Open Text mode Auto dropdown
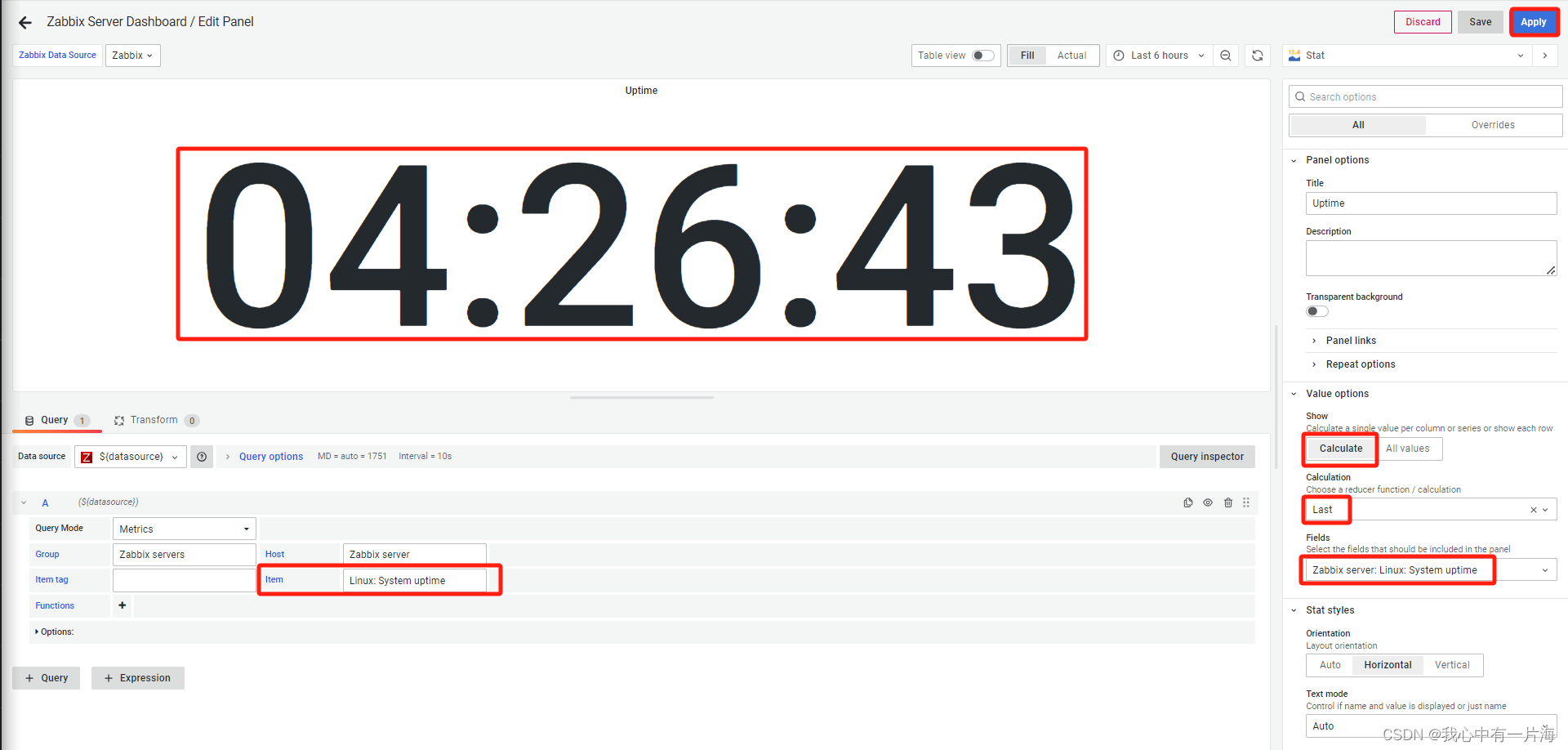This screenshot has width=1568, height=750. point(1431,726)
